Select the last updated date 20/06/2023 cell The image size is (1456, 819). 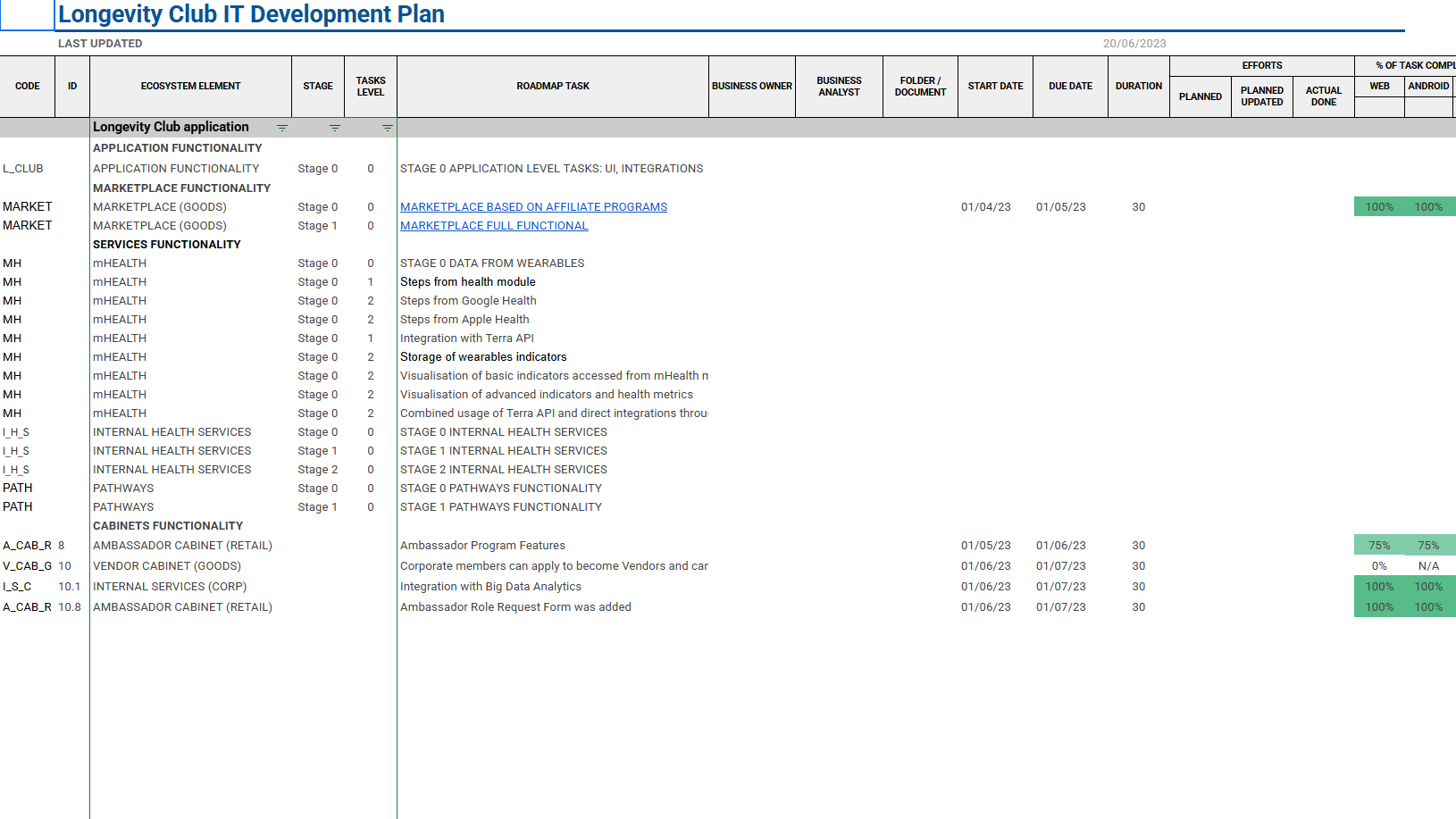[1134, 44]
